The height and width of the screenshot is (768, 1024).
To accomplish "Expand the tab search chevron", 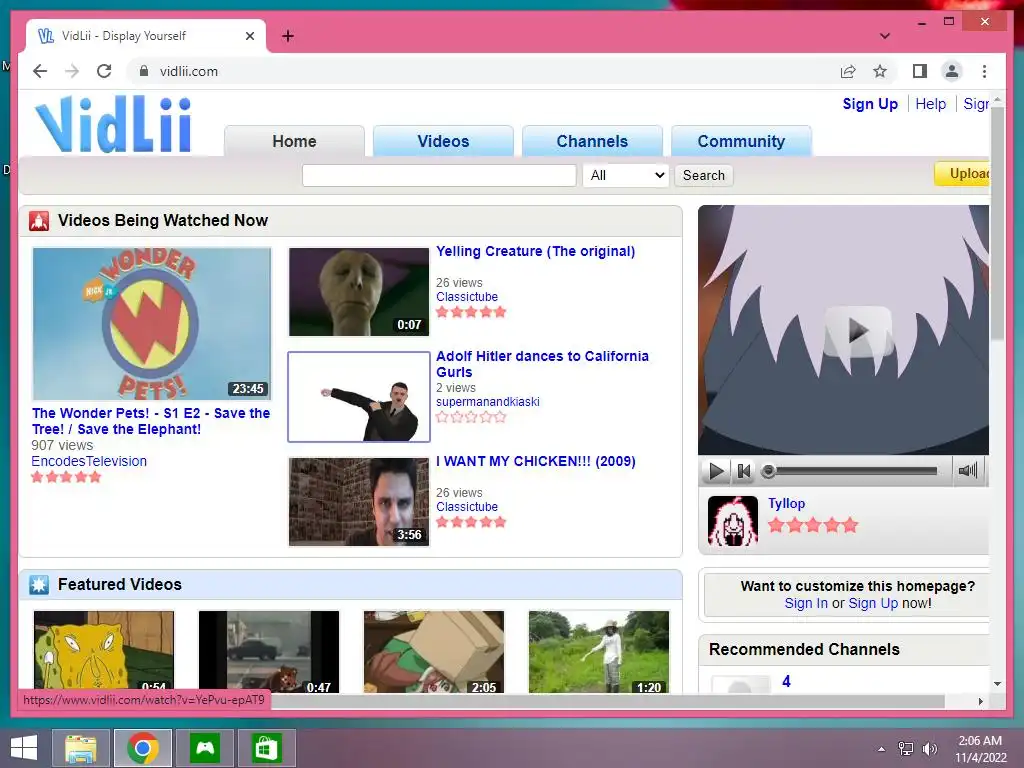I will pos(884,36).
